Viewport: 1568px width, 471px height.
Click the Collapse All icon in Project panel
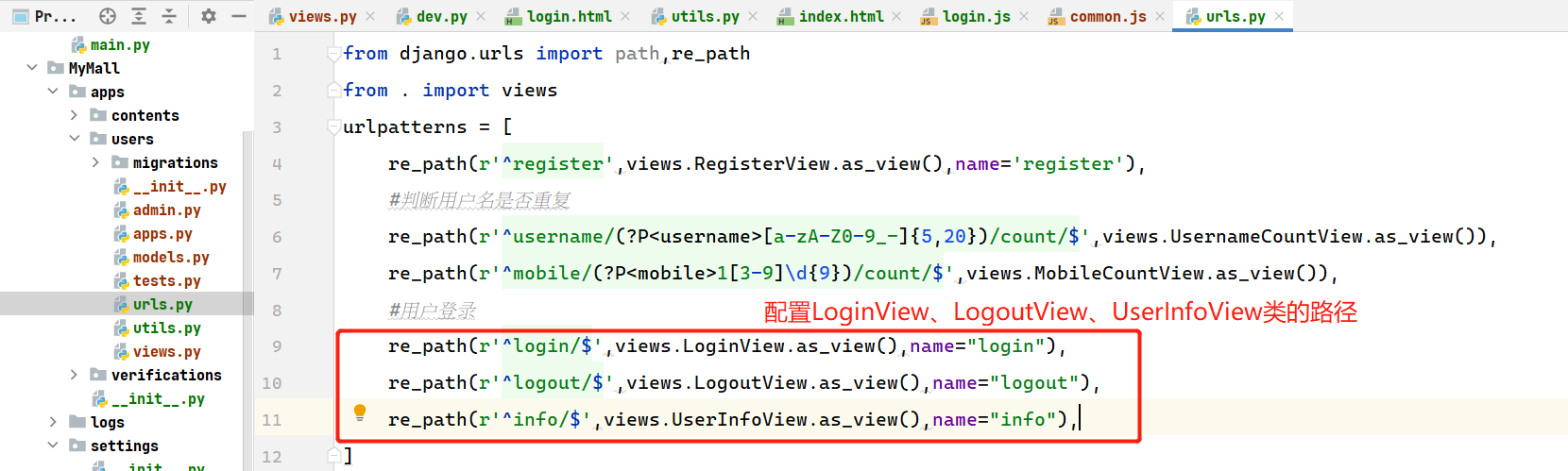[169, 16]
